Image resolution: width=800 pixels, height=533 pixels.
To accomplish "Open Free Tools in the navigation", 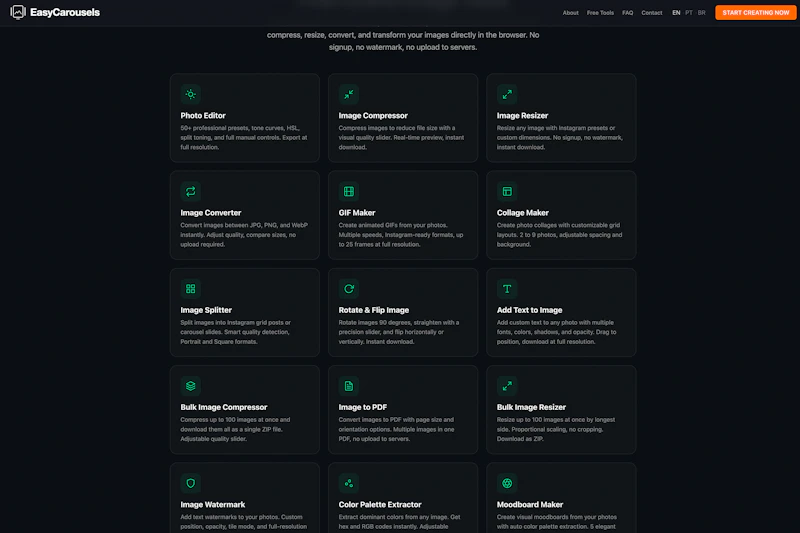I will click(x=600, y=13).
